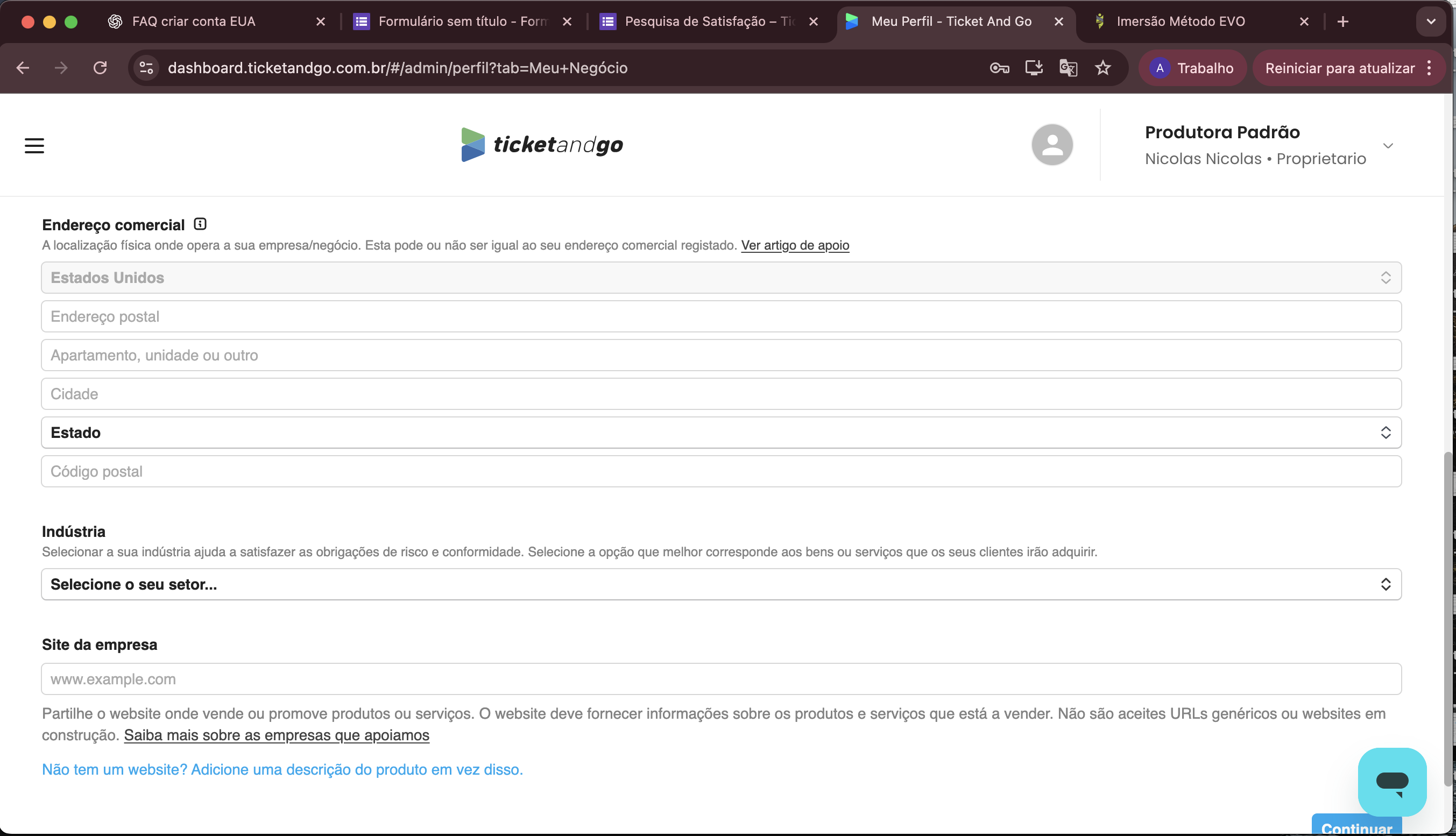The width and height of the screenshot is (1456, 836).
Task: Click Reiniciar para atualizar button
Action: click(x=1339, y=68)
